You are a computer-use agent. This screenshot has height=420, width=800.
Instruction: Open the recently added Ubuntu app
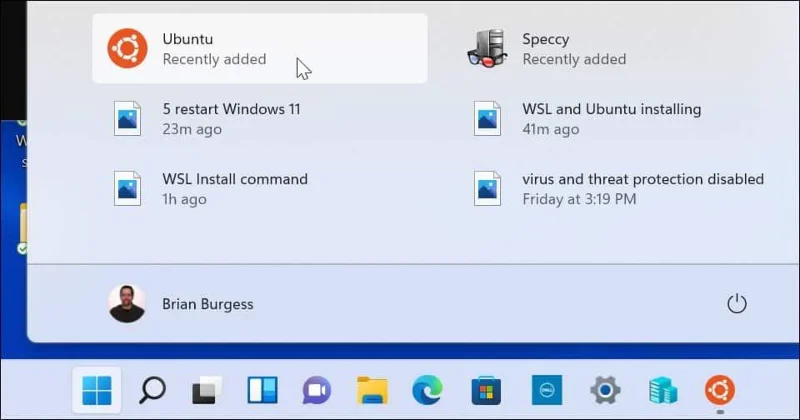pyautogui.click(x=260, y=48)
